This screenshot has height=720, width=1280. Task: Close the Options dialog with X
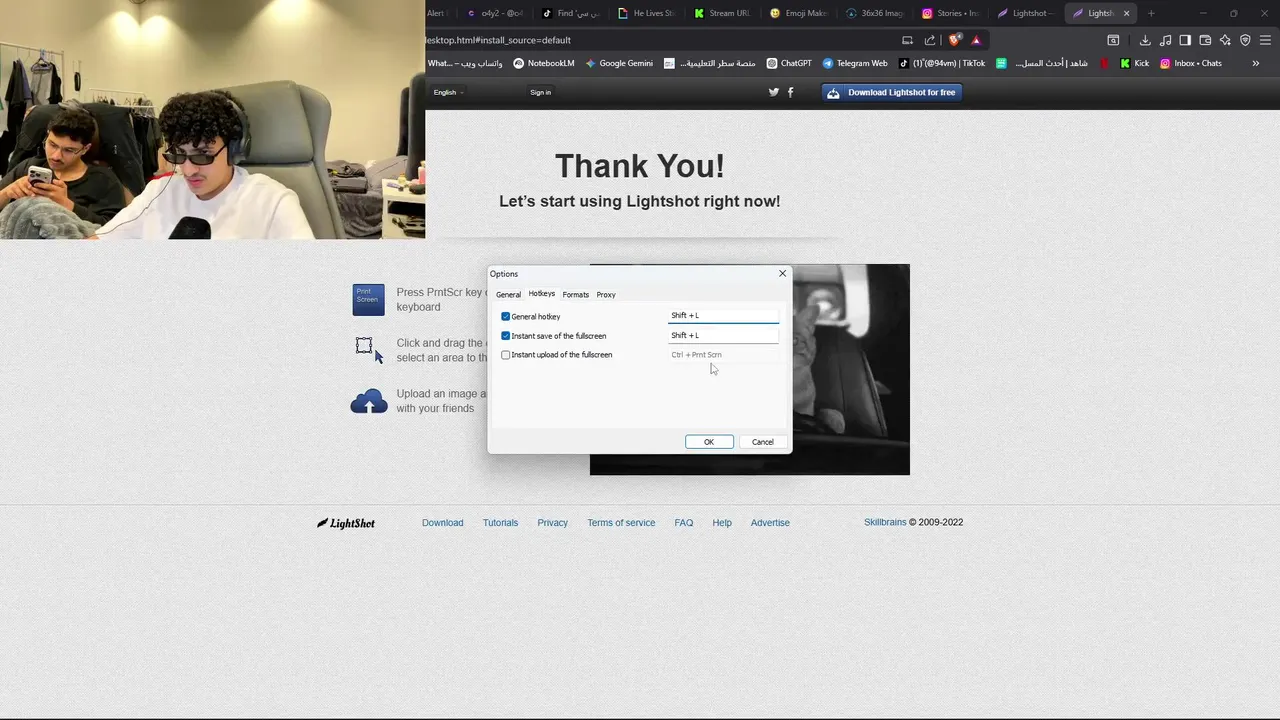coord(782,273)
